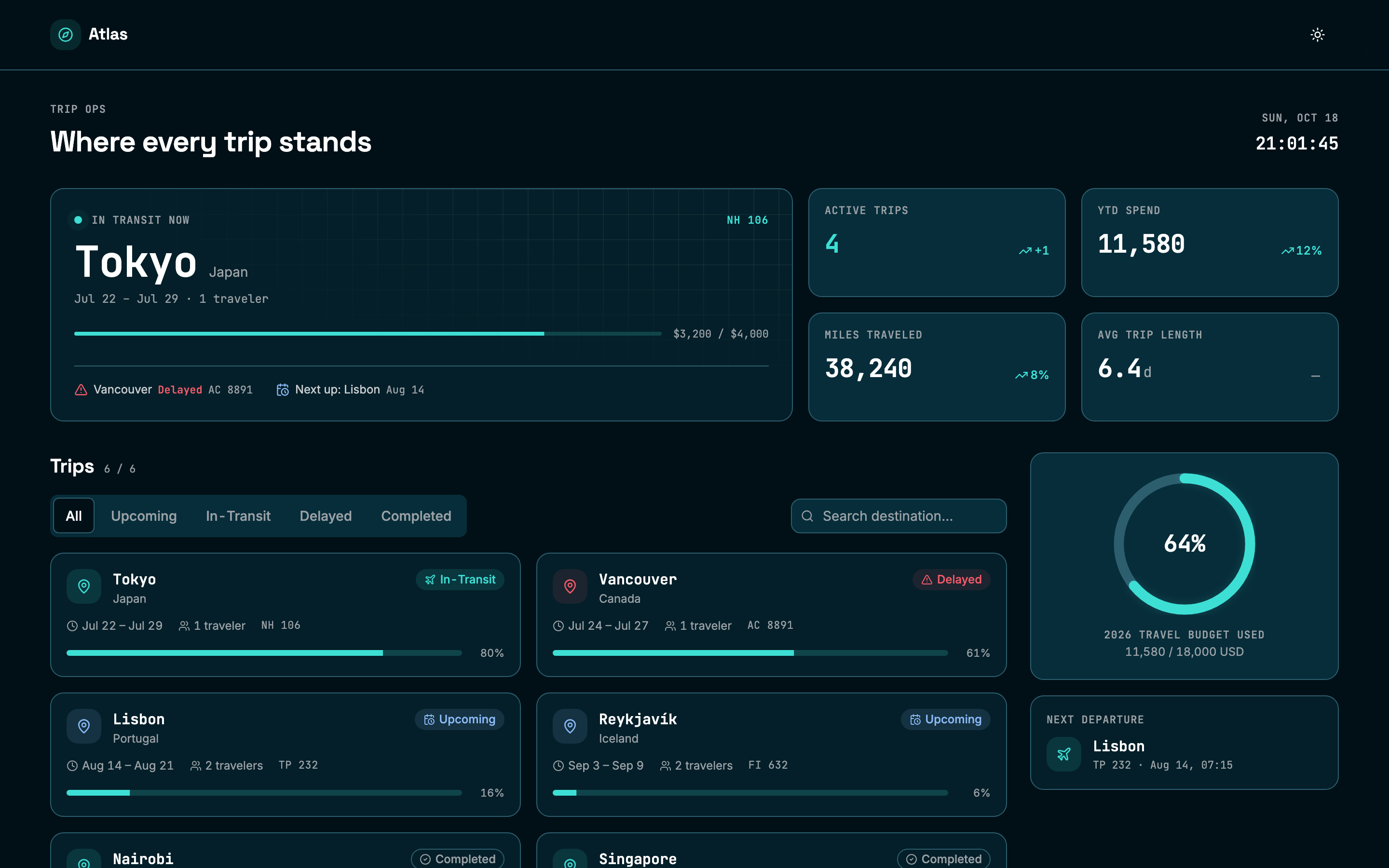Click the Lisbon card location pin icon

(x=84, y=726)
